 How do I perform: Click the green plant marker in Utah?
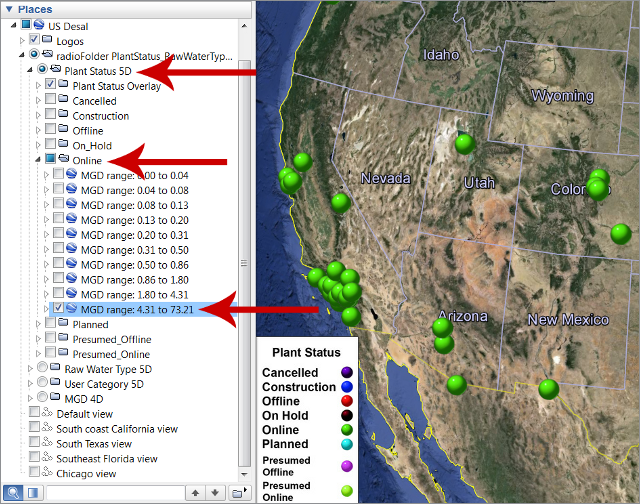463,144
